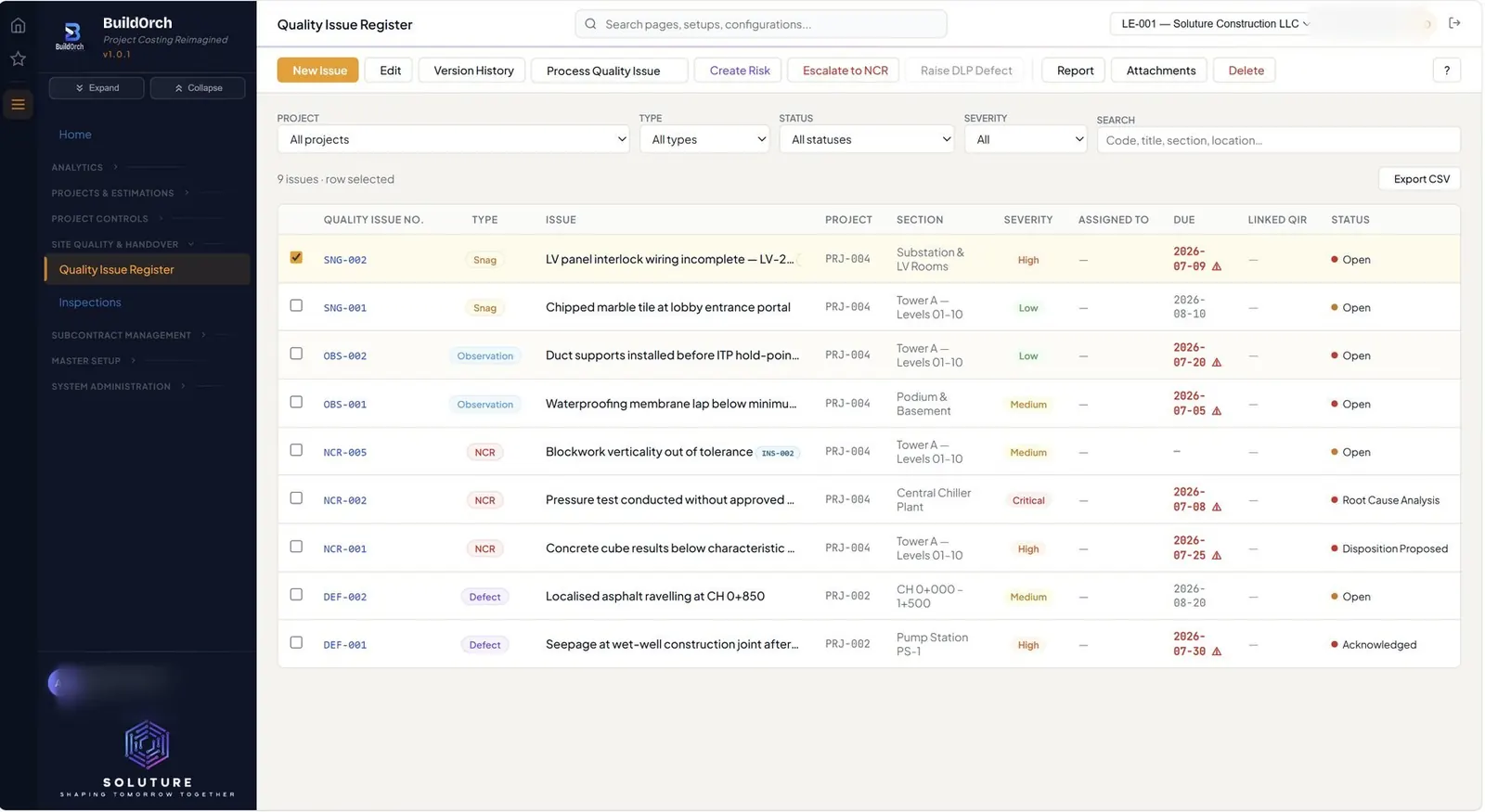Click the overdue warning icon for SNG-002
The image size is (1485, 812).
[1217, 267]
